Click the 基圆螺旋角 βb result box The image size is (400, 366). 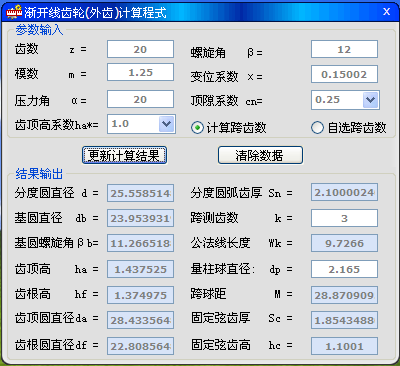click(x=140, y=243)
